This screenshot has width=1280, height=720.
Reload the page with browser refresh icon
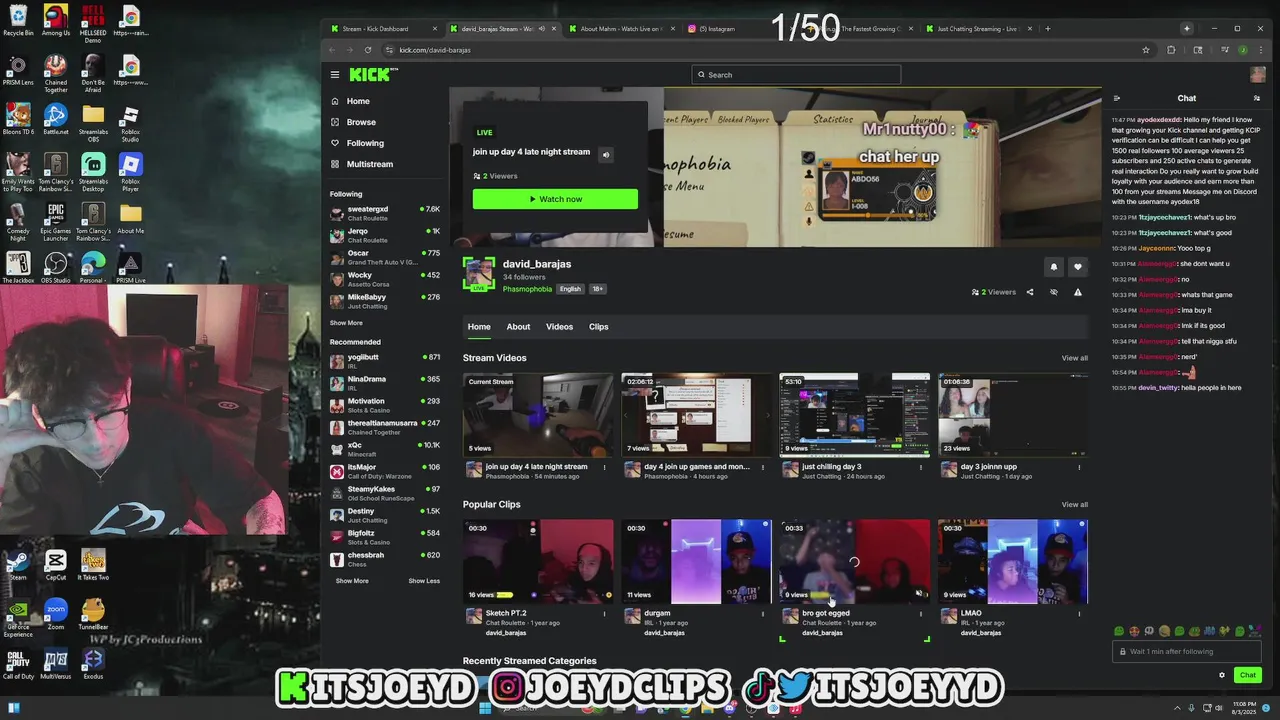[368, 50]
